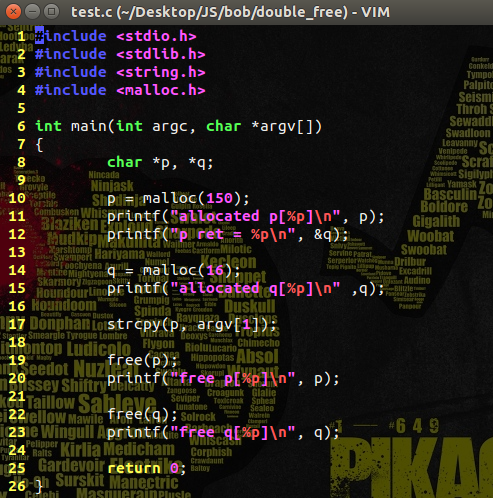This screenshot has width=493, height=498.
Task: Click the printf "allocated p[%p]\n" line
Action: 246,217
